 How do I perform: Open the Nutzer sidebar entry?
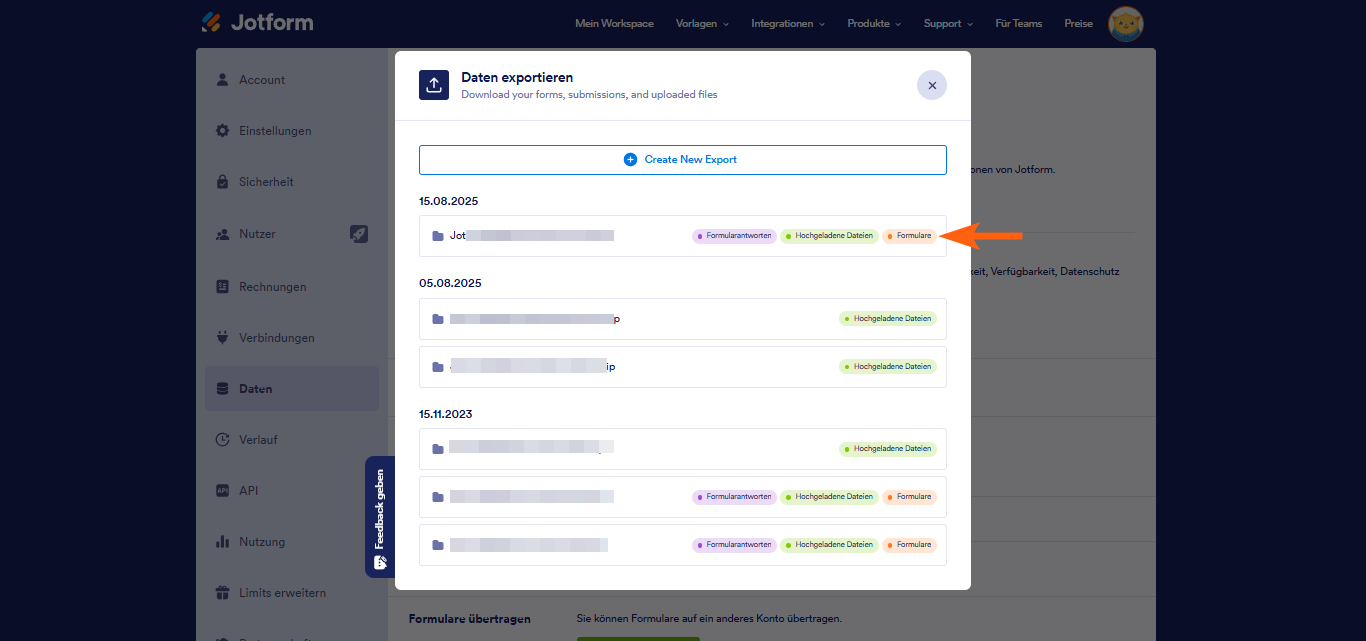(x=291, y=234)
